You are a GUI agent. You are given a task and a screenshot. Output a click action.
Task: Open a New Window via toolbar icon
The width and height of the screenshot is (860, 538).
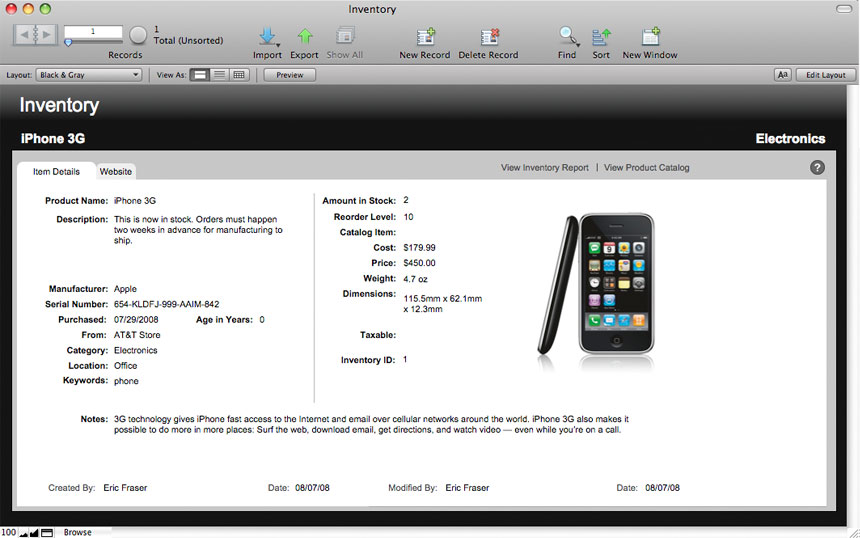(650, 36)
